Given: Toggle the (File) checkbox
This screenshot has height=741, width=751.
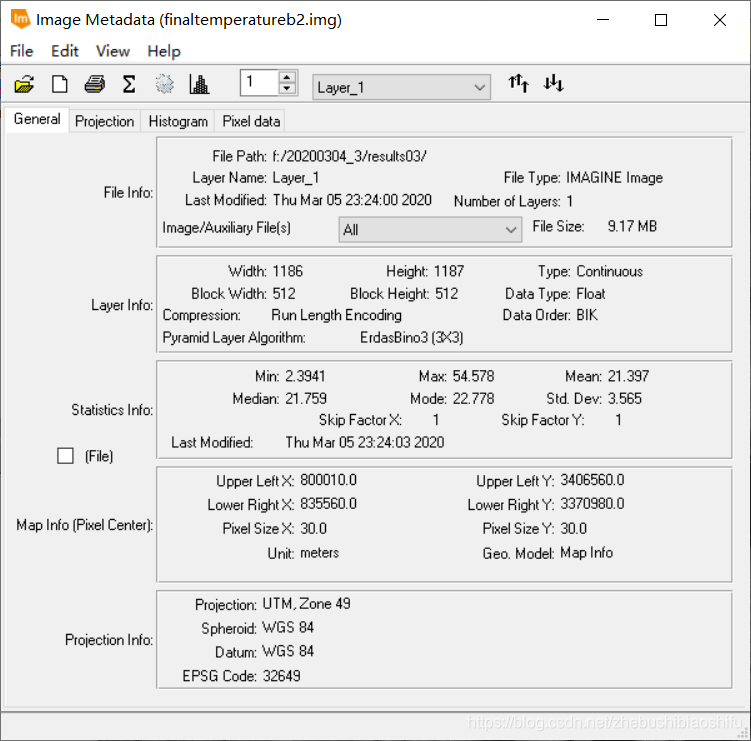Looking at the screenshot, I should pyautogui.click(x=65, y=456).
